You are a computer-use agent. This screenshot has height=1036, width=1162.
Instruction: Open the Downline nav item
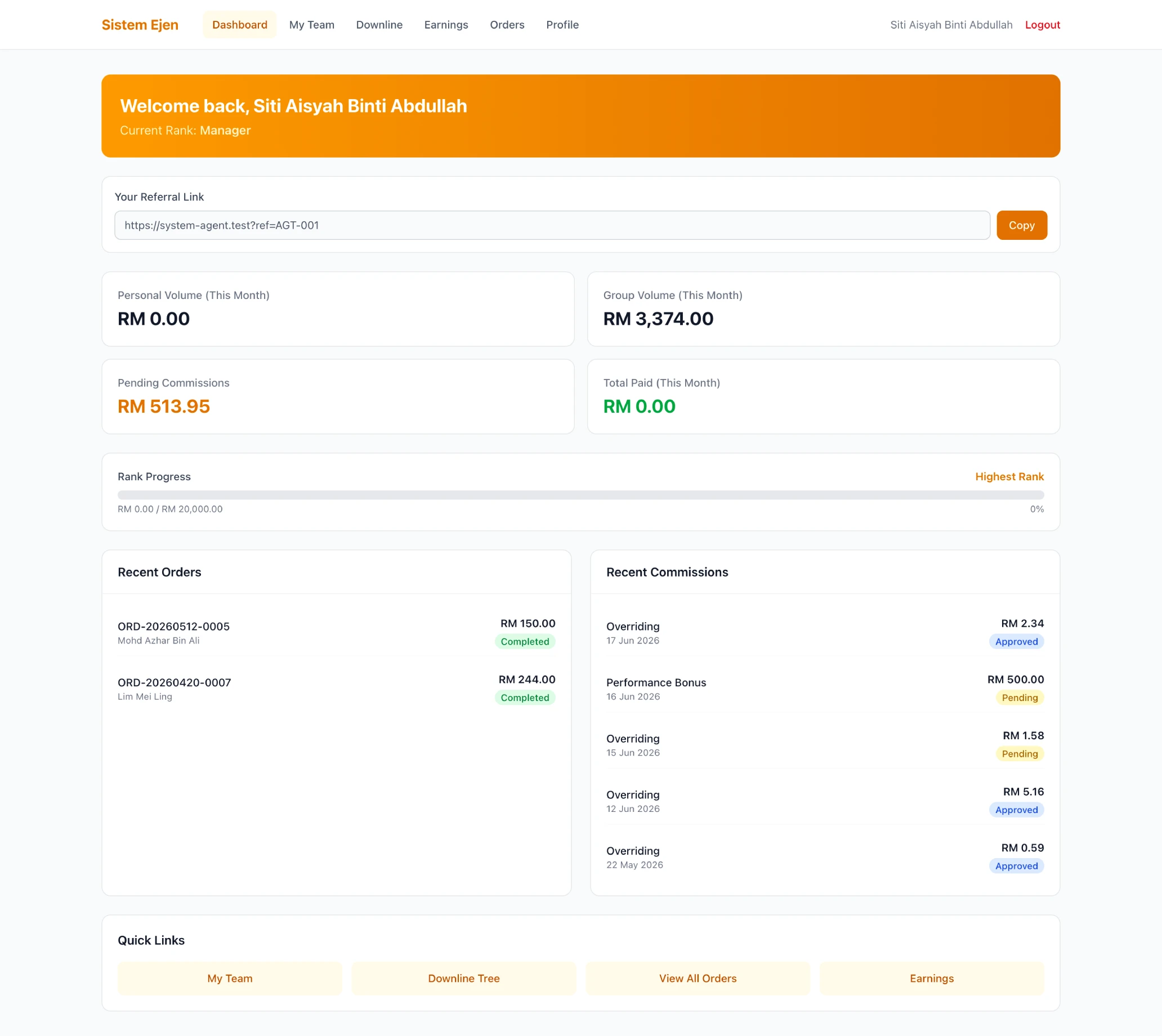coord(379,24)
